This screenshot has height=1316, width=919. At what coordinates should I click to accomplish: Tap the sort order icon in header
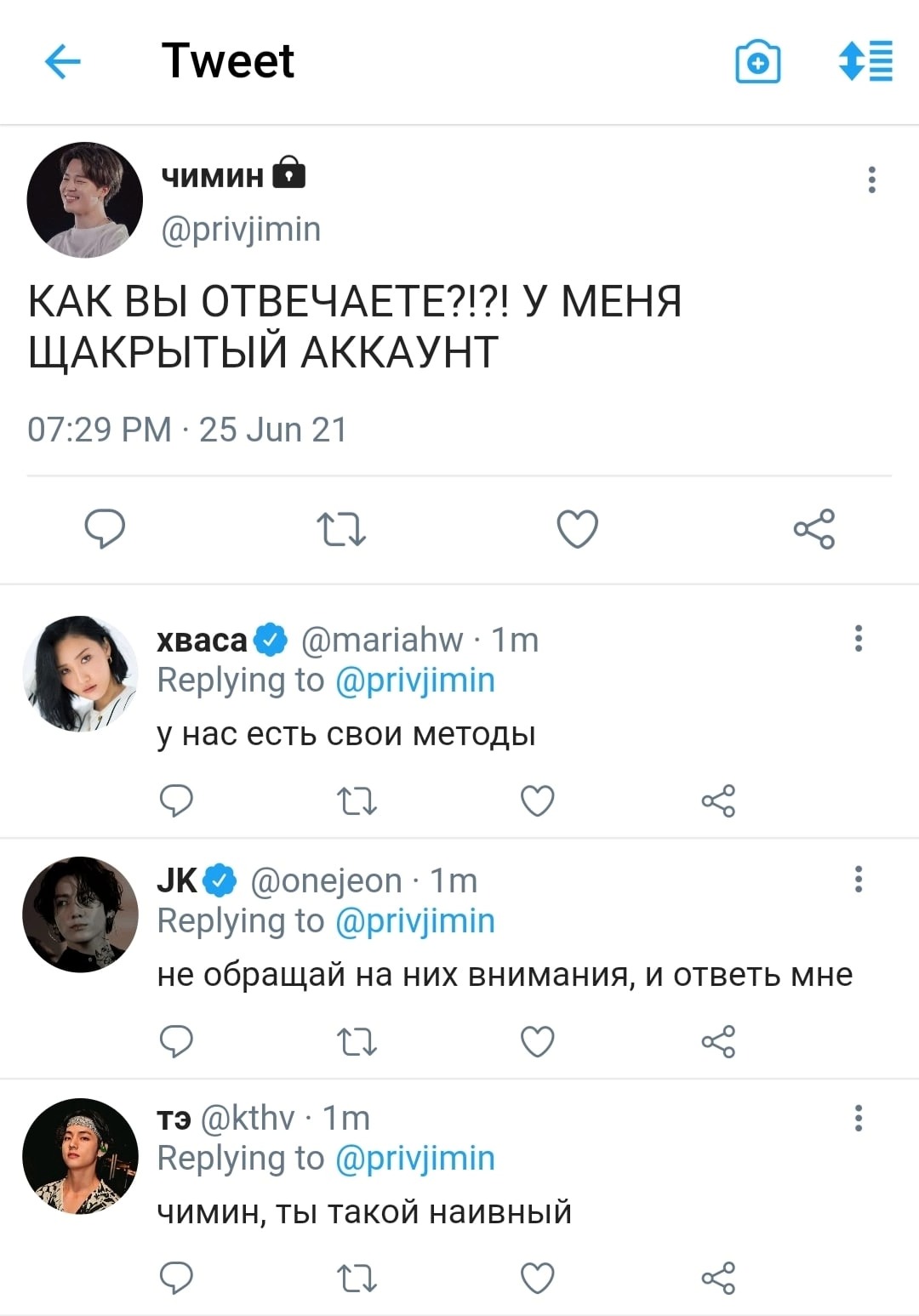(865, 62)
